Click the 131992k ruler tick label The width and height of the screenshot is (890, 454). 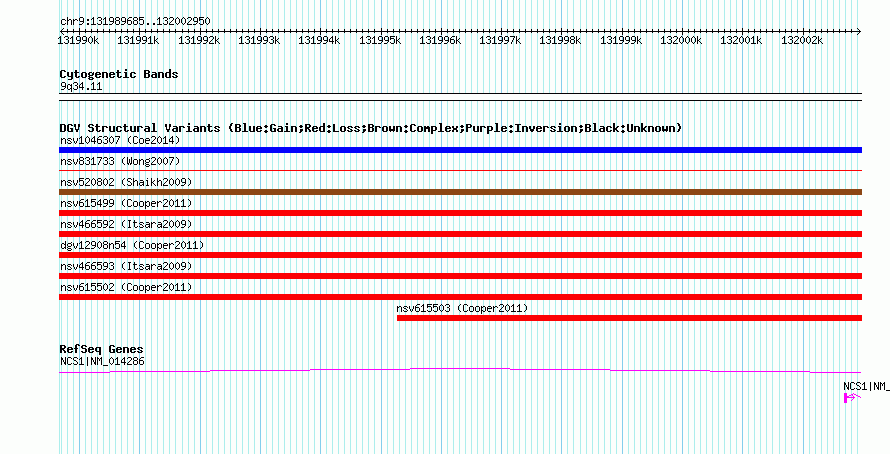pyautogui.click(x=199, y=41)
